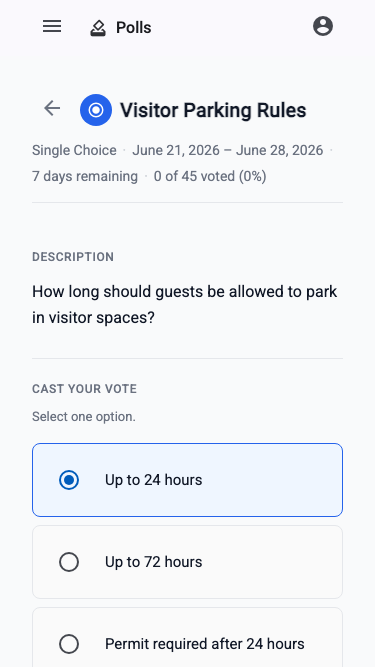Click the "Up to 24 hours" option label text

pos(153,480)
